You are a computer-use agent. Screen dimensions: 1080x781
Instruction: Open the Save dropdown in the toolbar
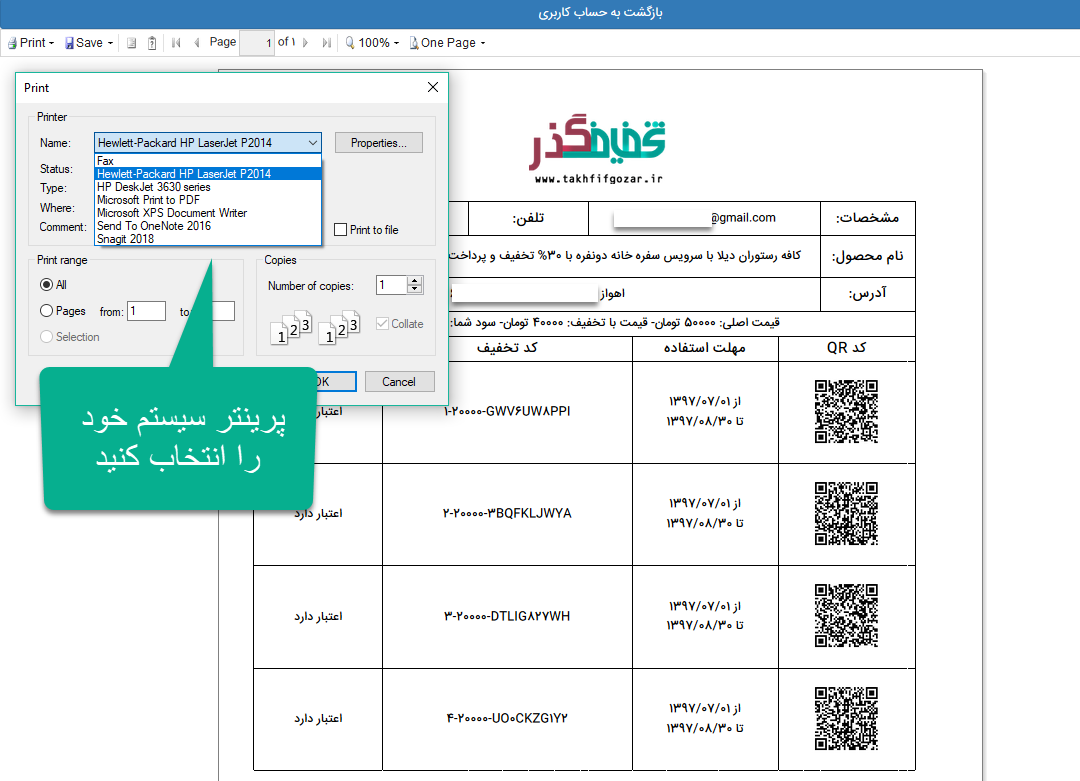point(89,43)
